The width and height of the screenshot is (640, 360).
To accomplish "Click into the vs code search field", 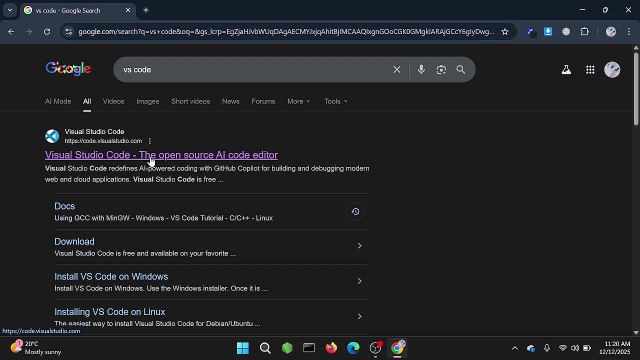I will pyautogui.click(x=253, y=70).
